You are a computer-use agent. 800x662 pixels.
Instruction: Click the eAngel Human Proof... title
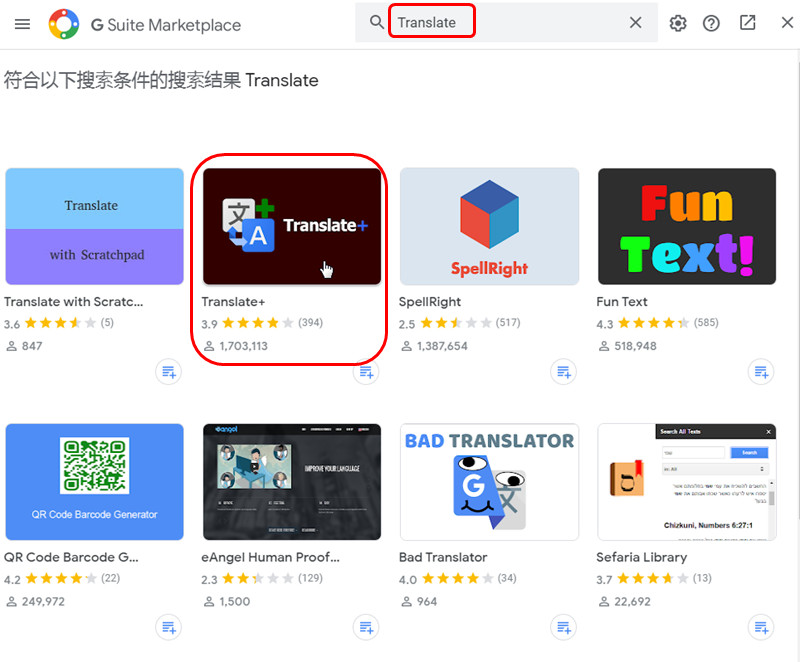270,557
